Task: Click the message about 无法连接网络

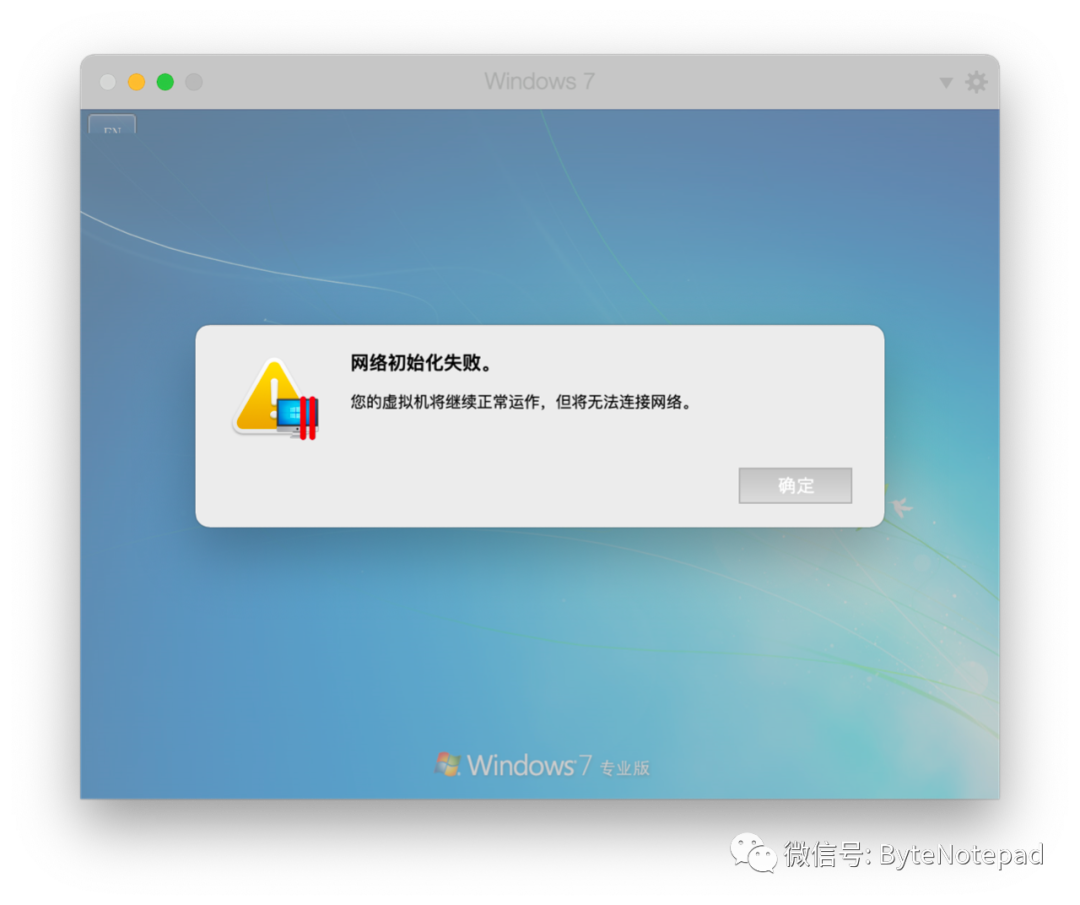Action: (x=521, y=402)
